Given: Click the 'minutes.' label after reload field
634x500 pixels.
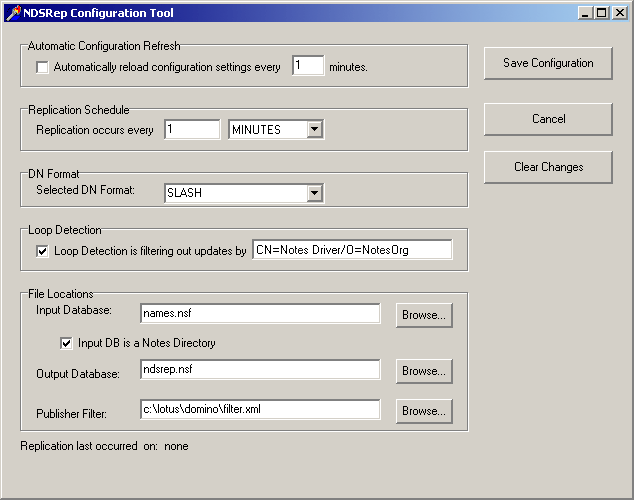Looking at the screenshot, I should click(348, 67).
